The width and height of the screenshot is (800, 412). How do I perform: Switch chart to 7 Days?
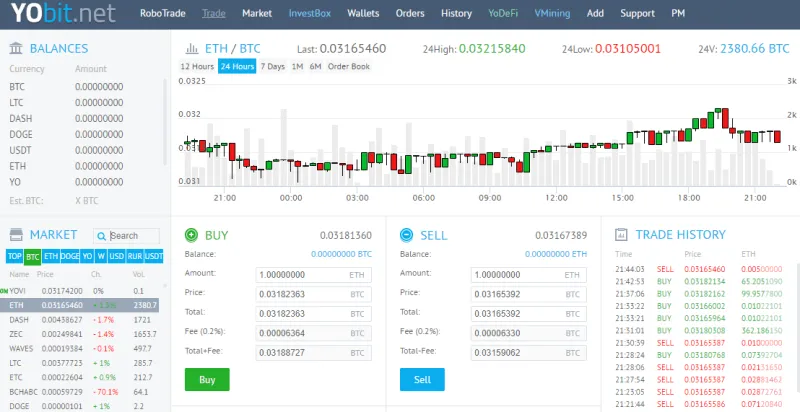[272, 66]
